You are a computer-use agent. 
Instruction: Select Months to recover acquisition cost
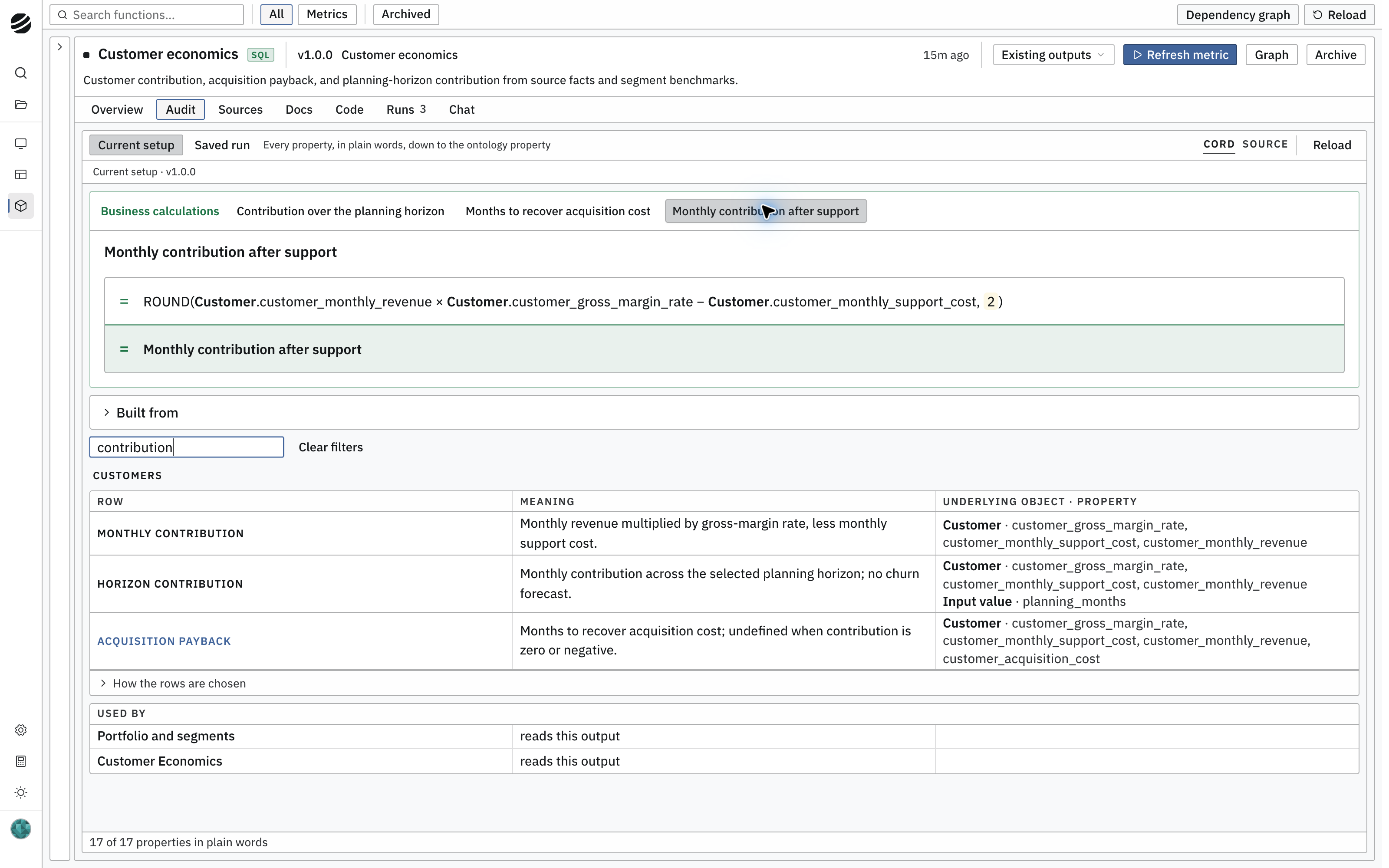[558, 211]
